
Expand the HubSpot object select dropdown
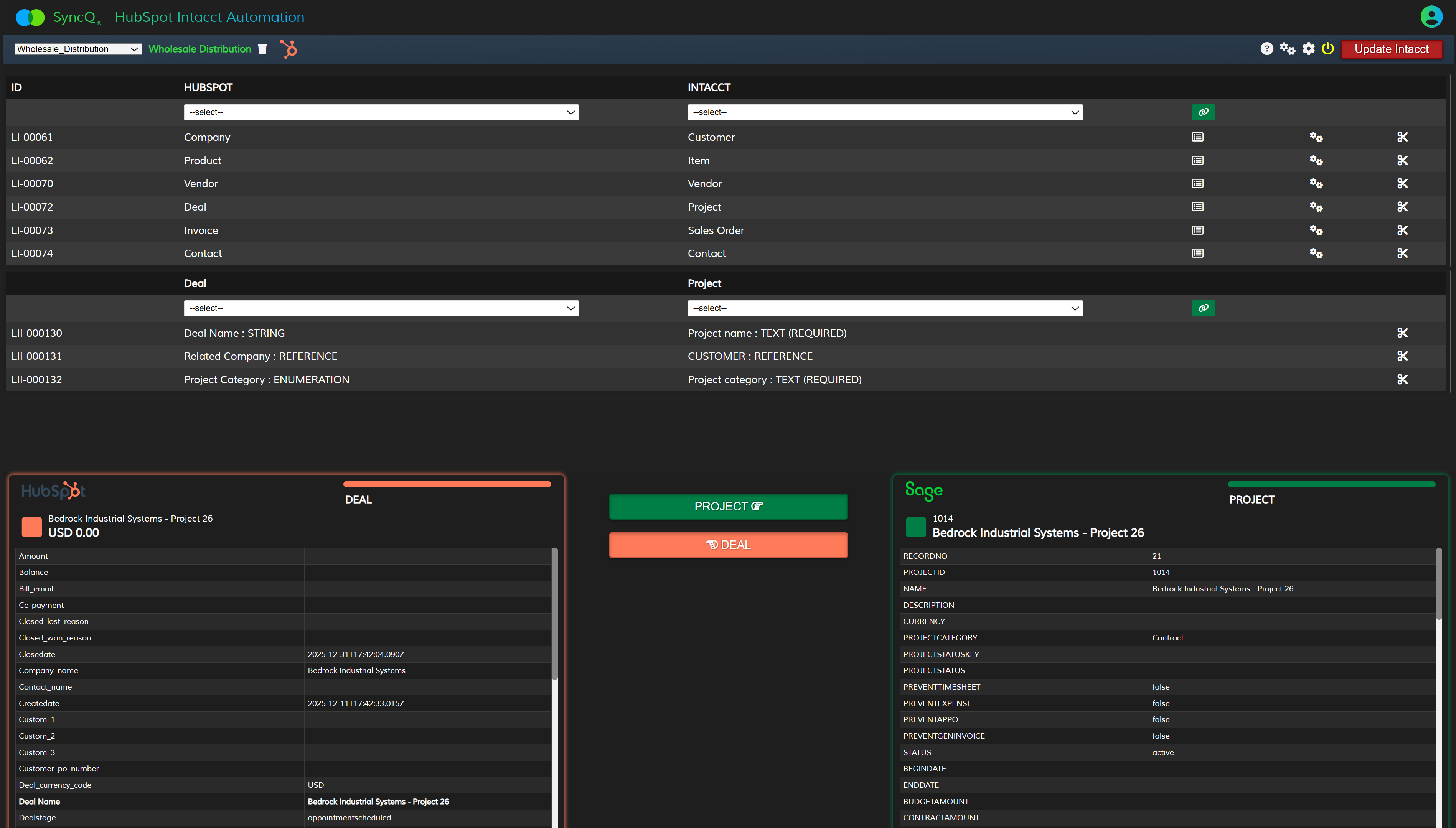pyautogui.click(x=381, y=112)
